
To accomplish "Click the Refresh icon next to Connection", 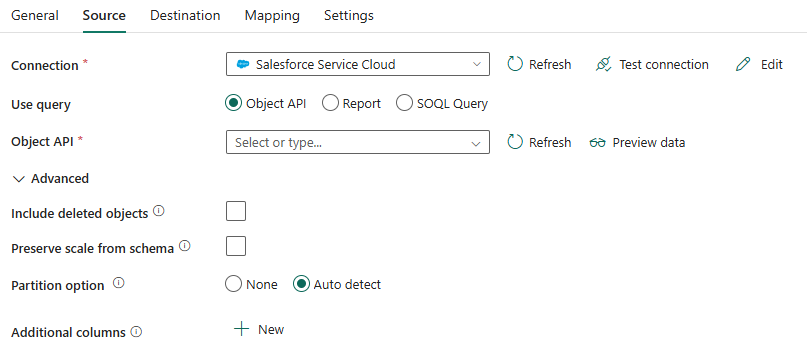I will (515, 64).
